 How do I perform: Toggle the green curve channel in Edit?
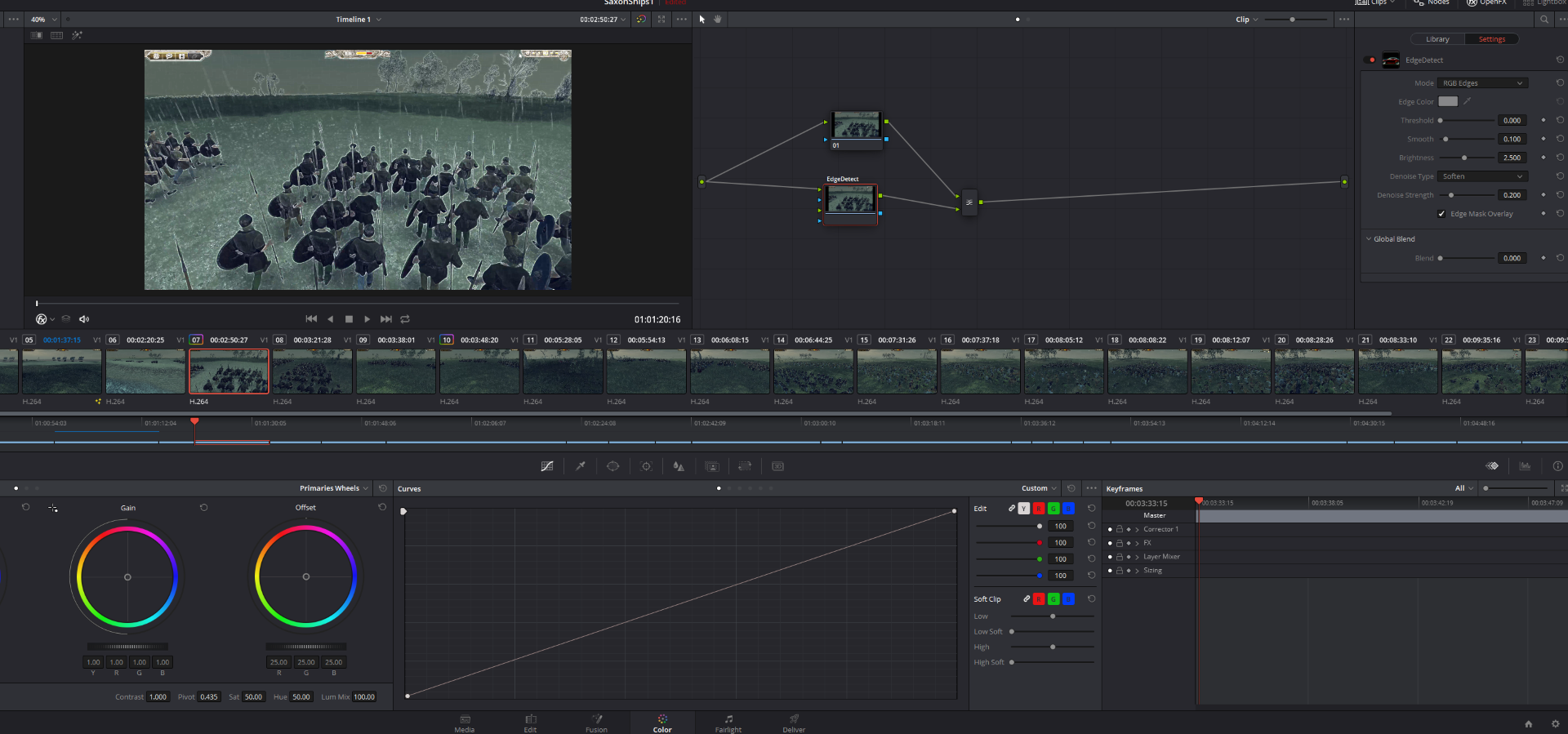coord(1053,509)
